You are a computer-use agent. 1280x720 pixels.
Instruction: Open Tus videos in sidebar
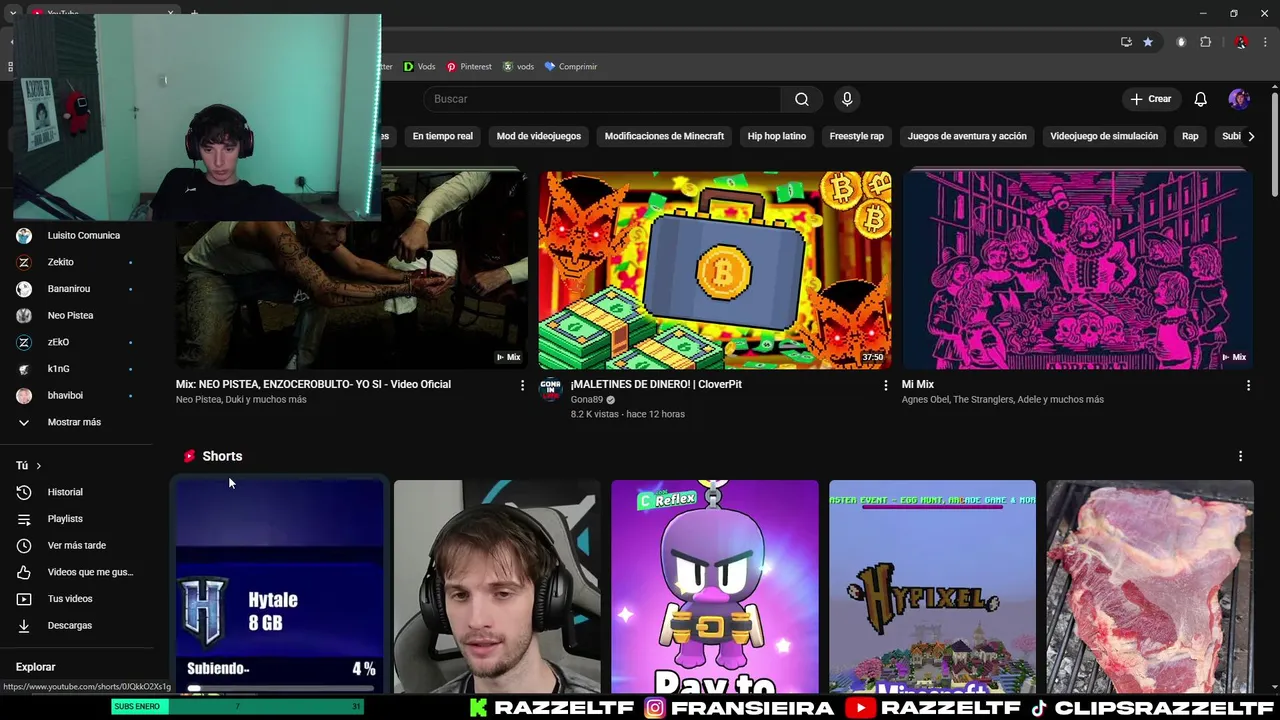tap(77, 599)
